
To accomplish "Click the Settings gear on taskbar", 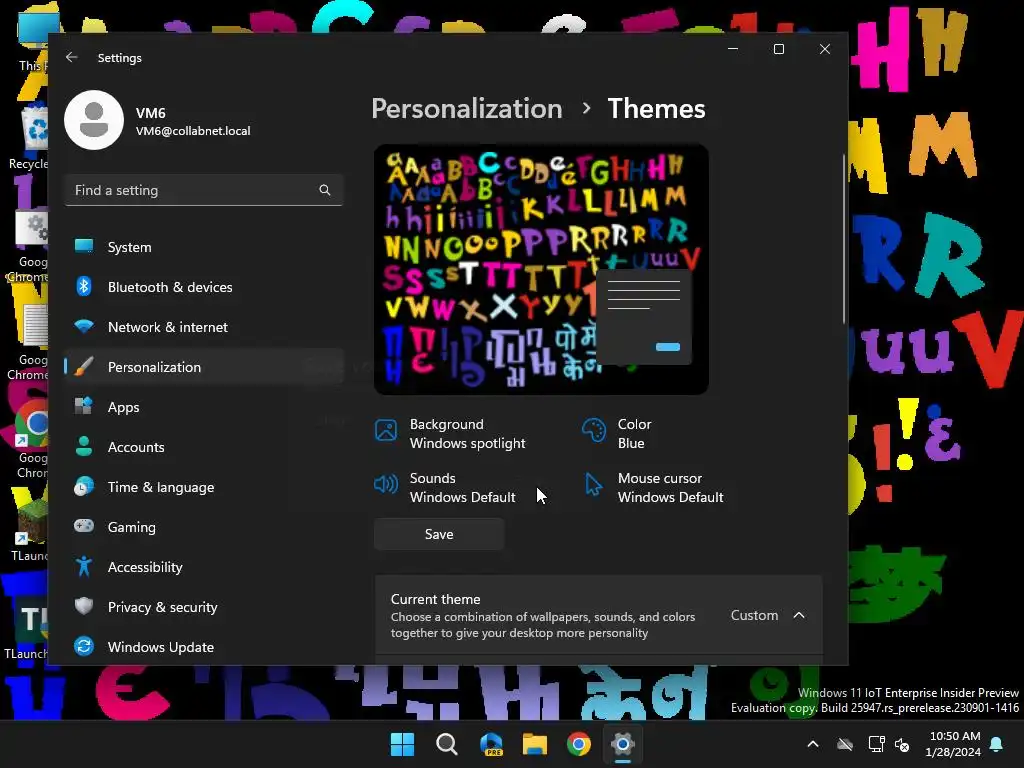I will (x=623, y=744).
